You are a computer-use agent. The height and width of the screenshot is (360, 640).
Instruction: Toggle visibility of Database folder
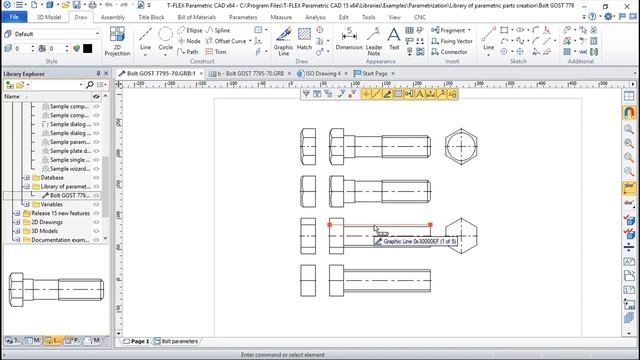96,178
